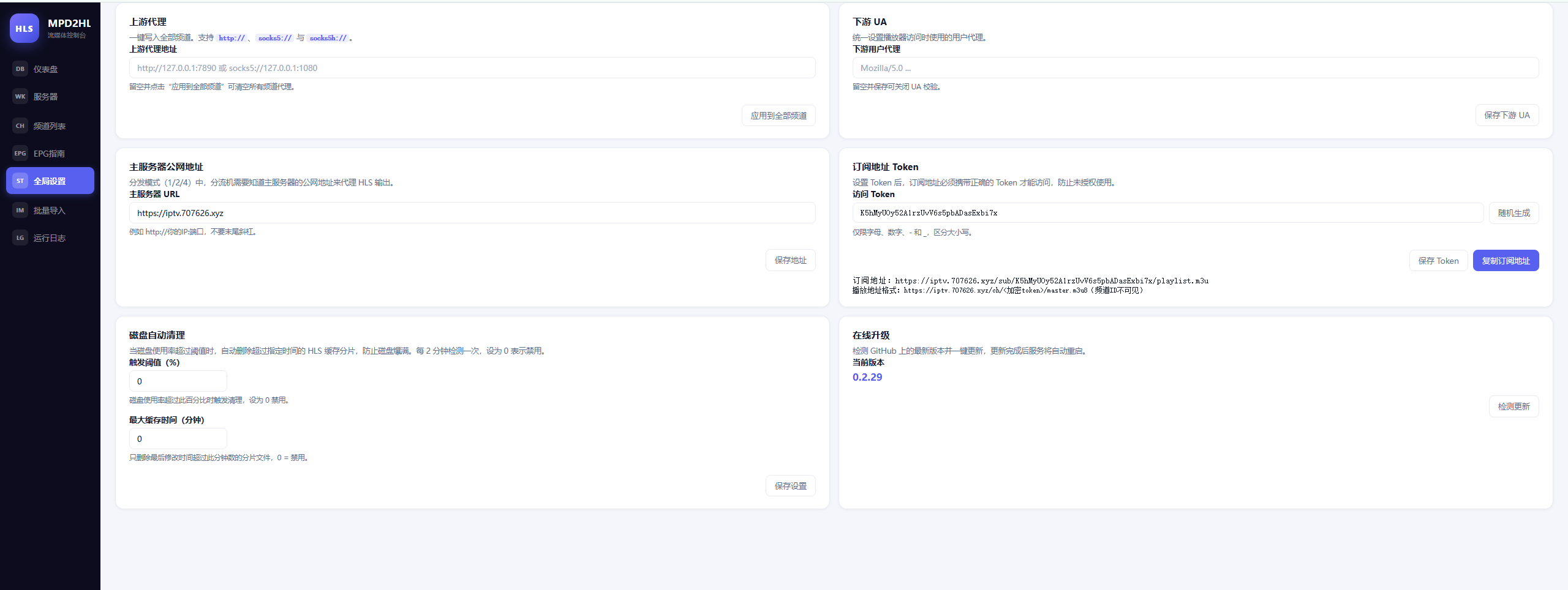This screenshot has width=1568, height=590.
Task: Click the 保存 Token button
Action: coord(1438,261)
